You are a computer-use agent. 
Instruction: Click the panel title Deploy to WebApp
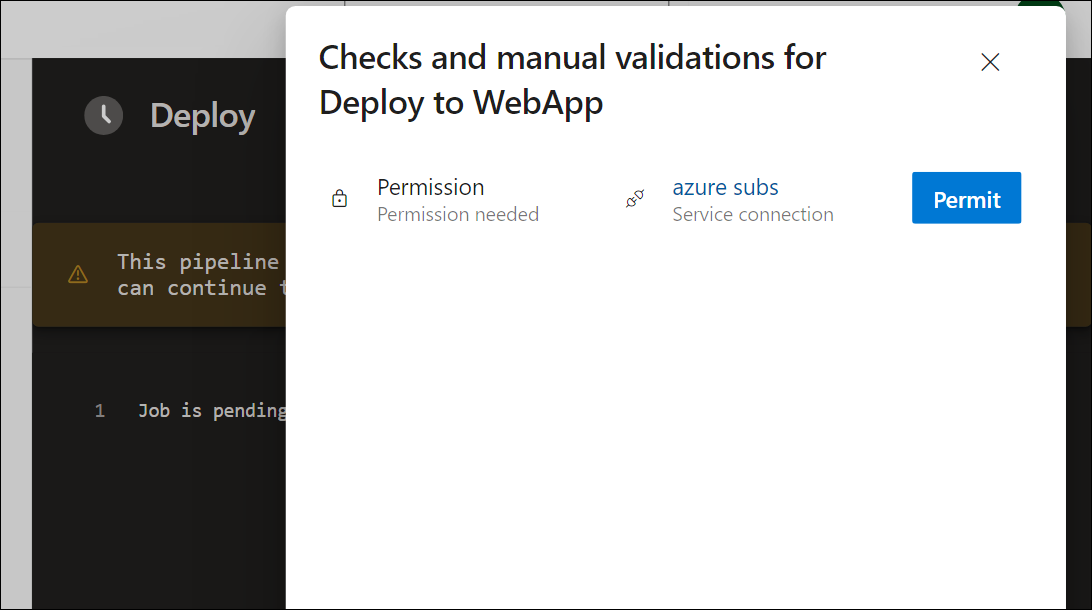point(461,103)
